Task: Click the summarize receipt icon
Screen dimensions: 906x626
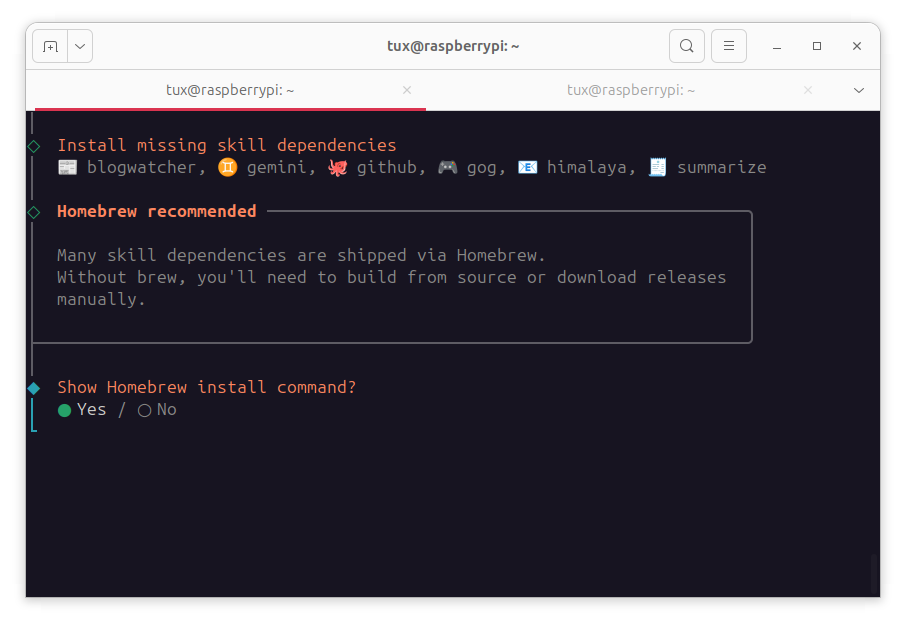Action: 657,168
